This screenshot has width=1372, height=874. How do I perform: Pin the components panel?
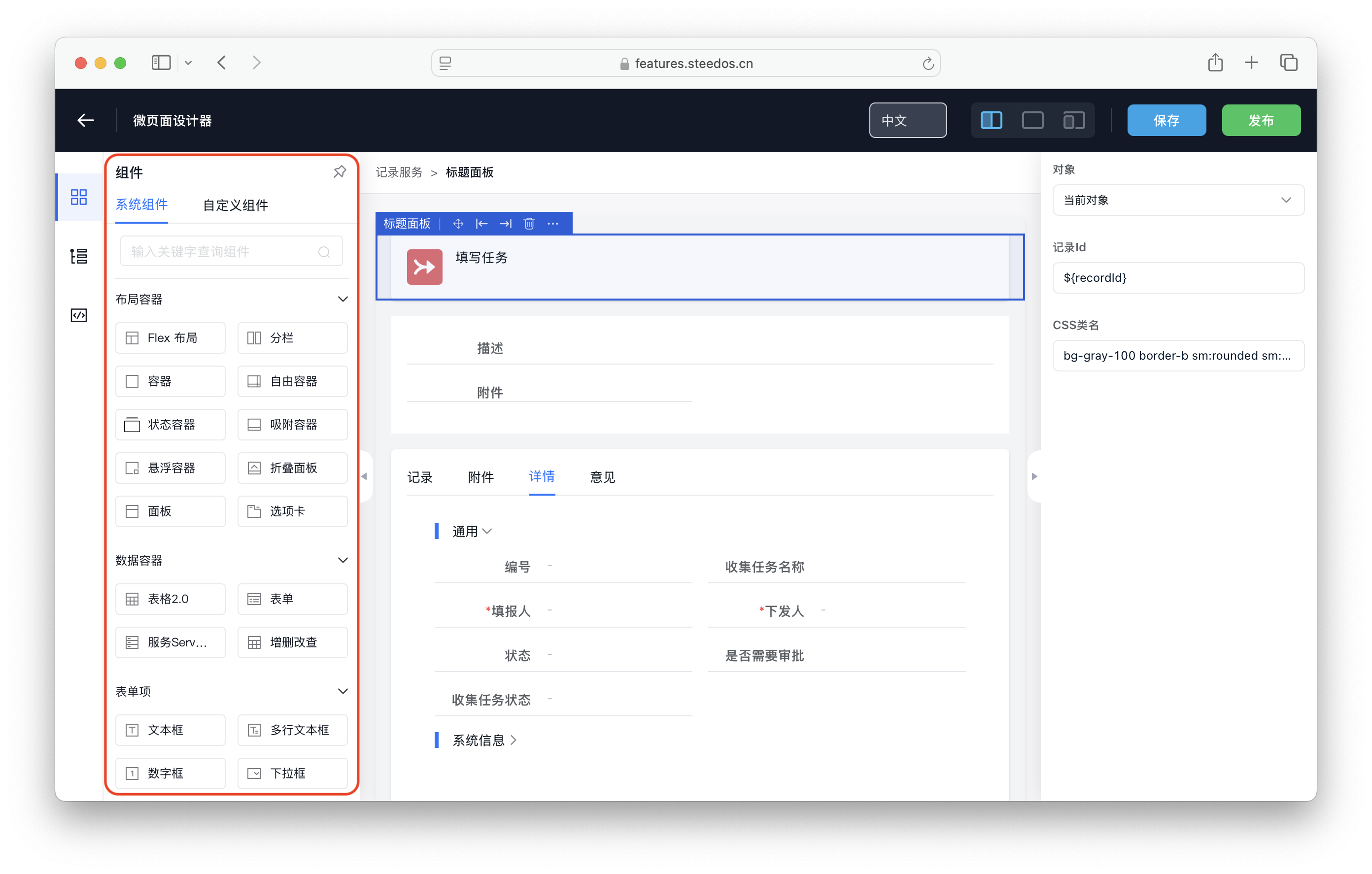click(x=340, y=171)
